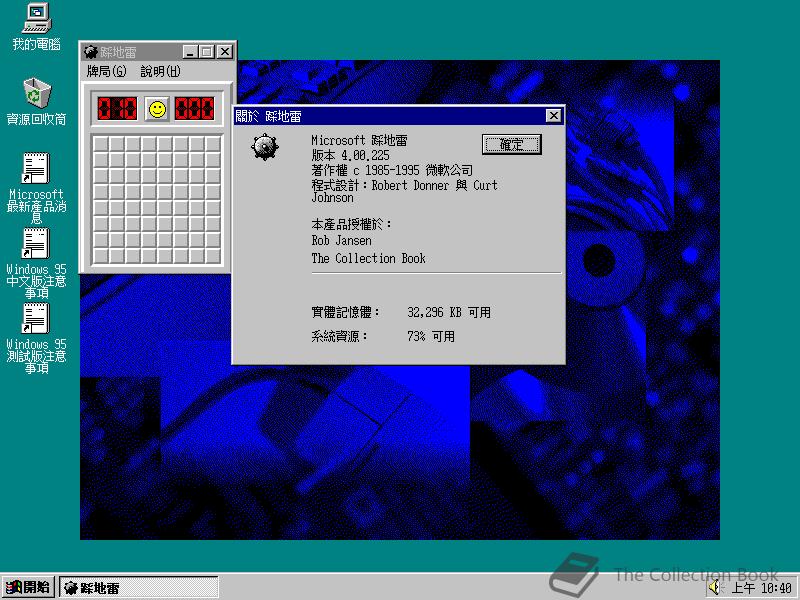This screenshot has width=800, height=600.
Task: Click the licensed-to text The Collection Book
Action: (368, 258)
